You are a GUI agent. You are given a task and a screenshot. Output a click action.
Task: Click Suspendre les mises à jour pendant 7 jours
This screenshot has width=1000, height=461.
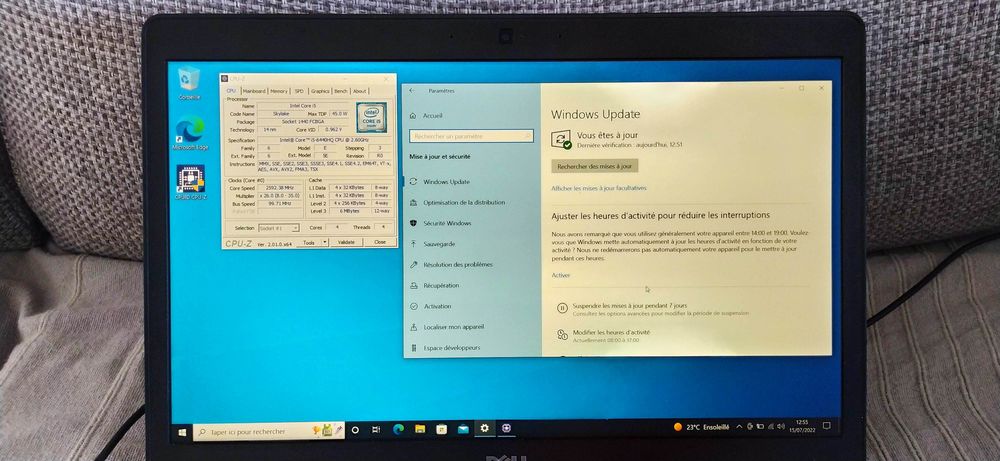point(629,305)
